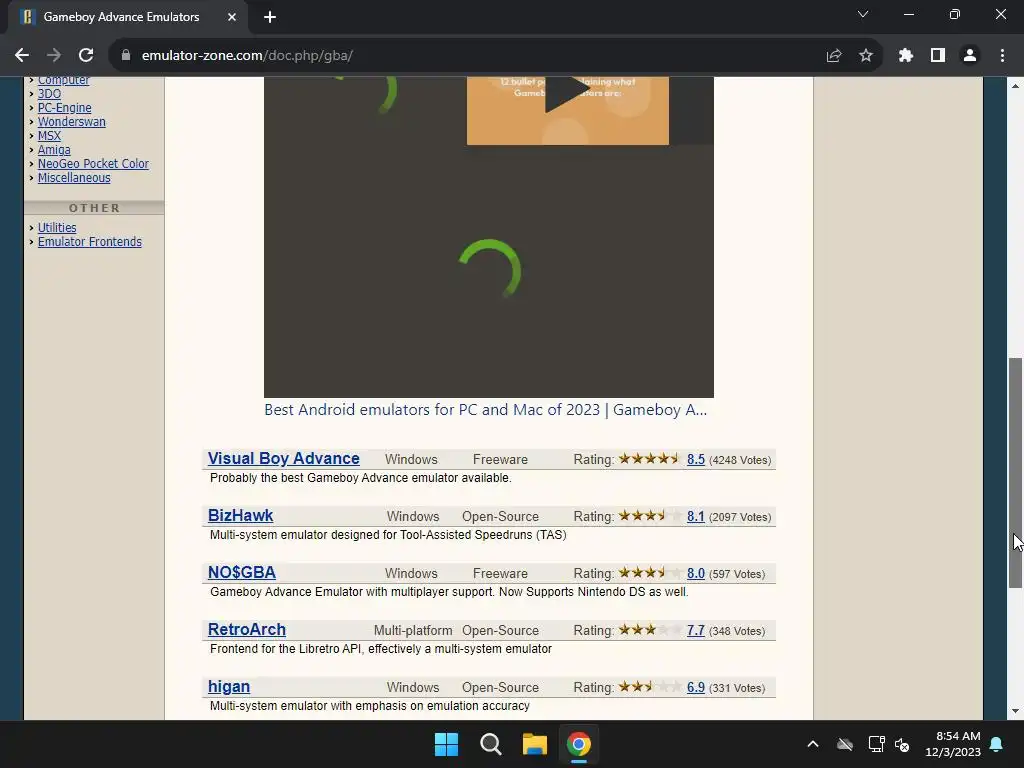Show hidden system tray icons
This screenshot has width=1024, height=768.
812,744
